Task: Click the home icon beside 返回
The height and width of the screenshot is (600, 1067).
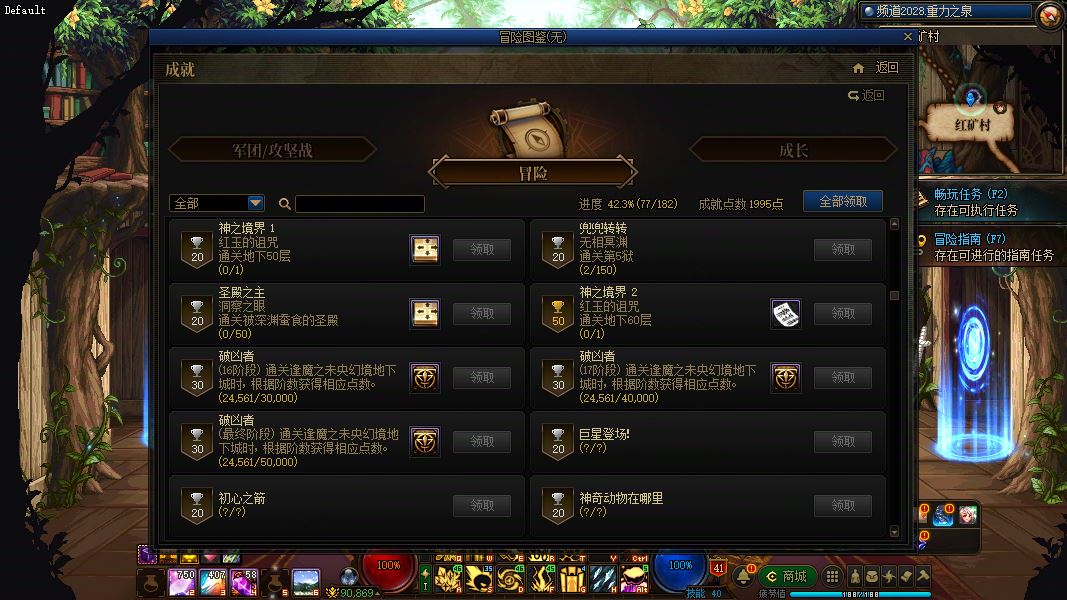Action: click(x=858, y=68)
